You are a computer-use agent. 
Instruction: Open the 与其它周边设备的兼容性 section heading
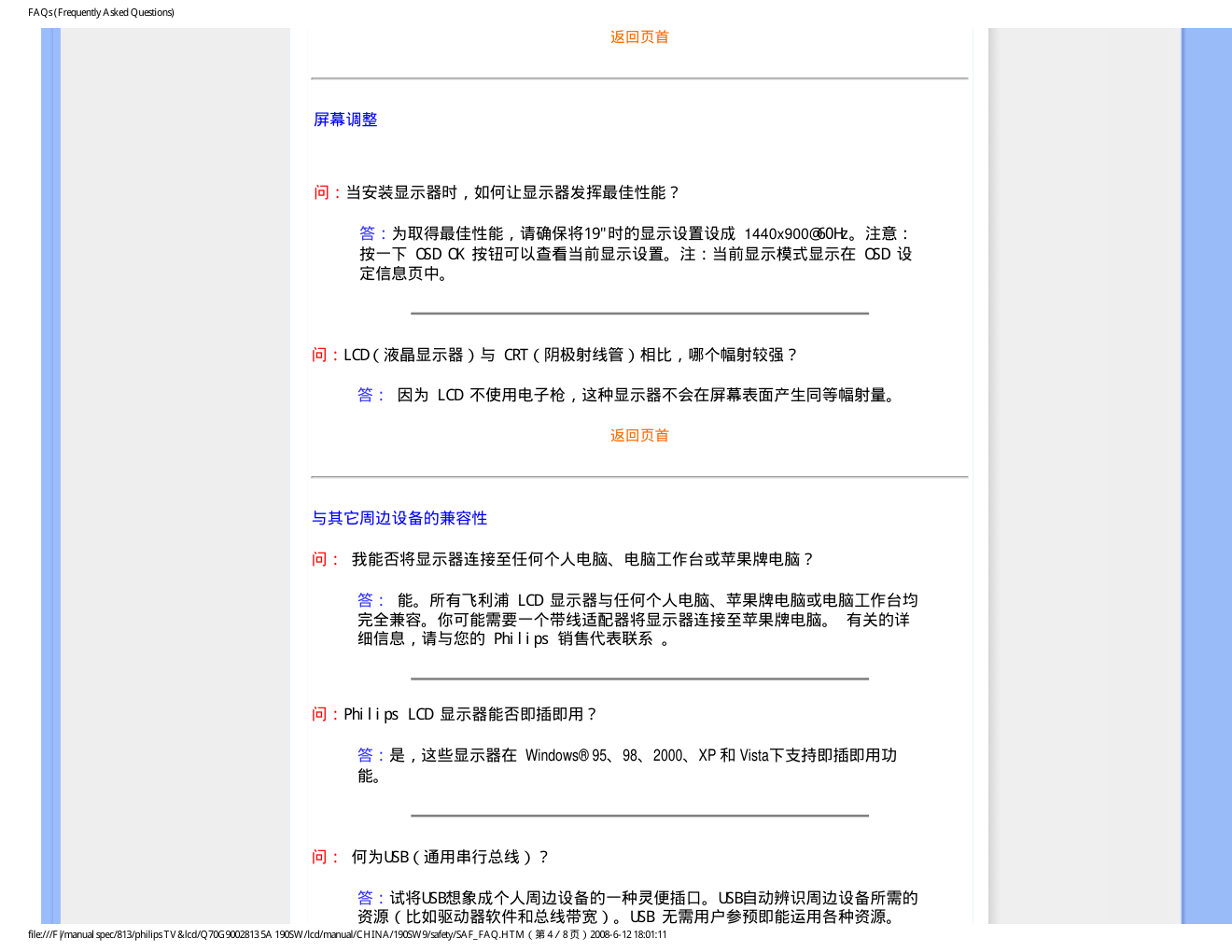[399, 518]
